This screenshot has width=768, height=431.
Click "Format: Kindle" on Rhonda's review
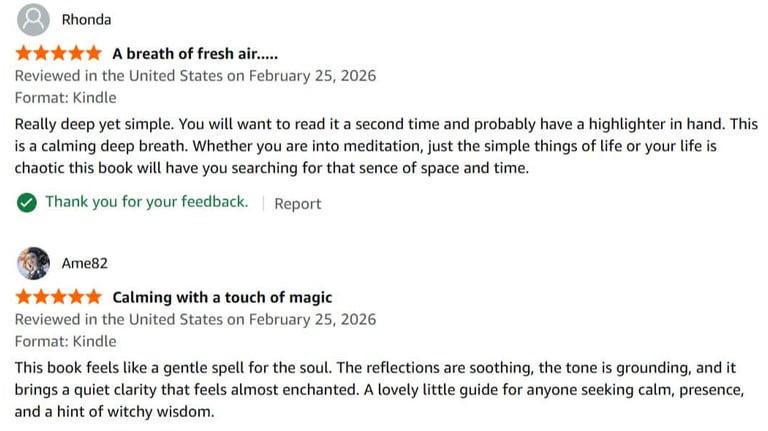click(65, 98)
